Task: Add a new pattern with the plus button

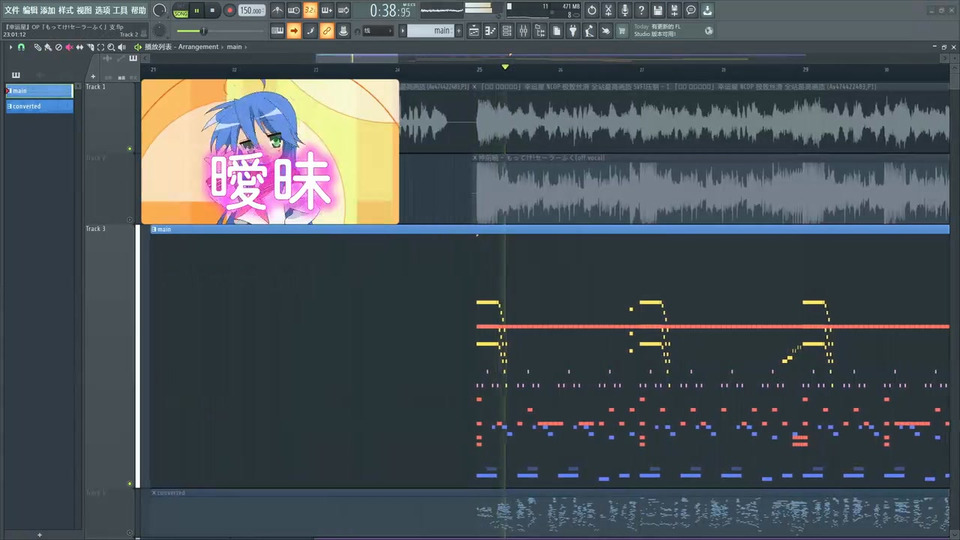Action: click(x=459, y=31)
